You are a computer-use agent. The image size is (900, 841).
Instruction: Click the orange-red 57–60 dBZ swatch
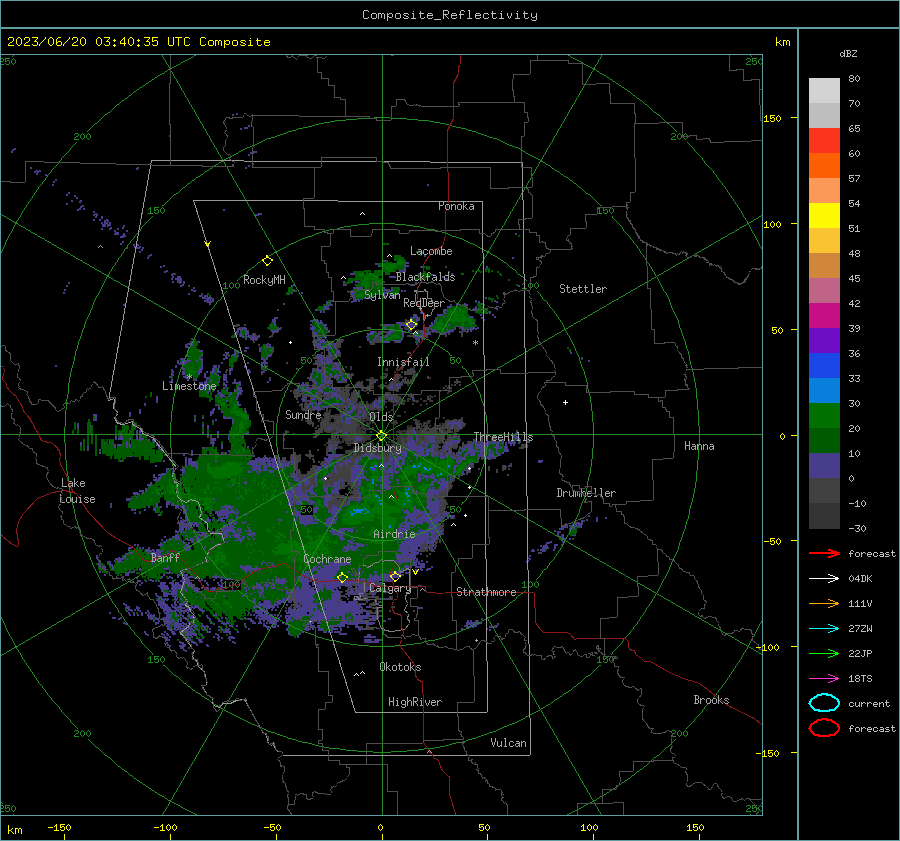(824, 166)
